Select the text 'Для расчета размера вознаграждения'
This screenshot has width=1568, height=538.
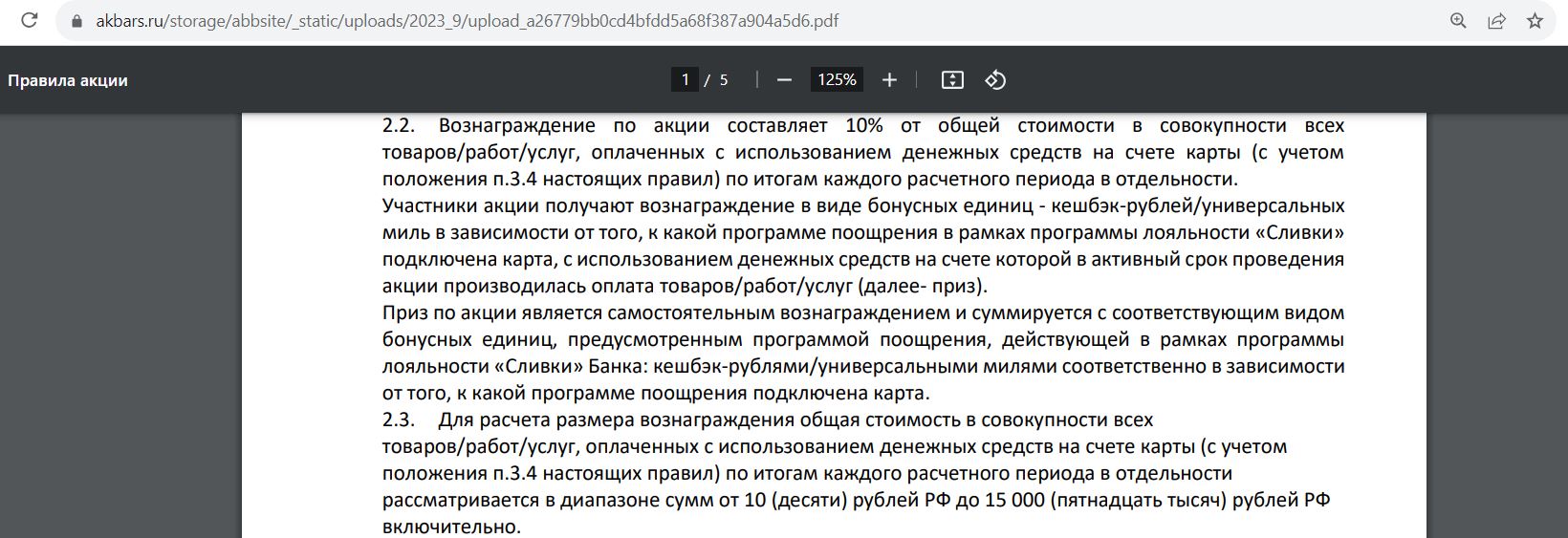(617, 420)
